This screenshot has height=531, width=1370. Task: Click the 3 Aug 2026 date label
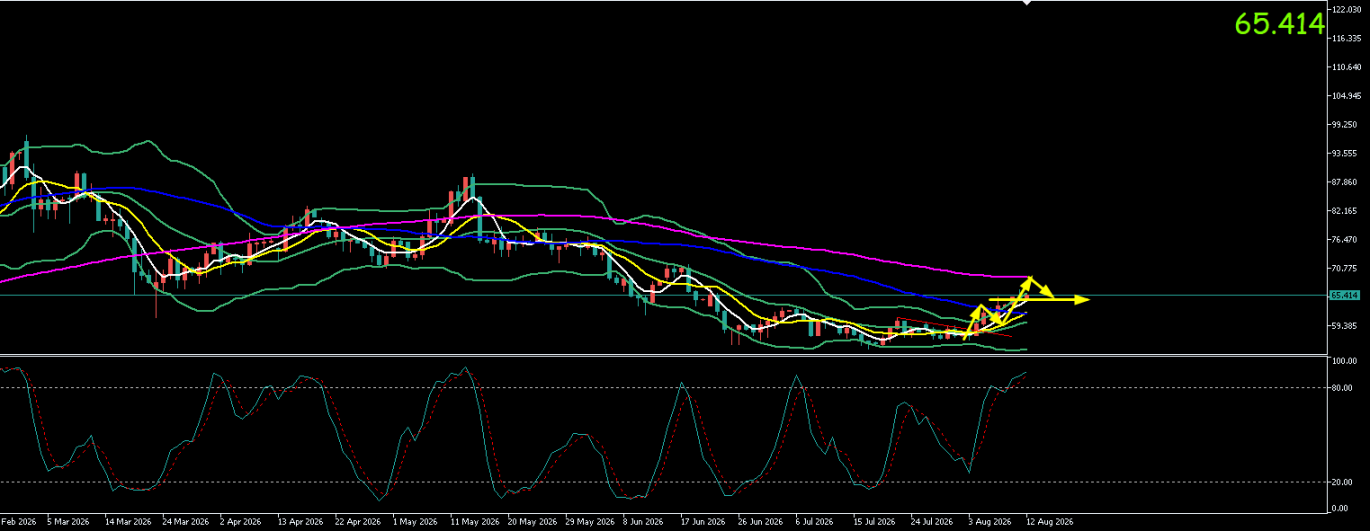990,522
